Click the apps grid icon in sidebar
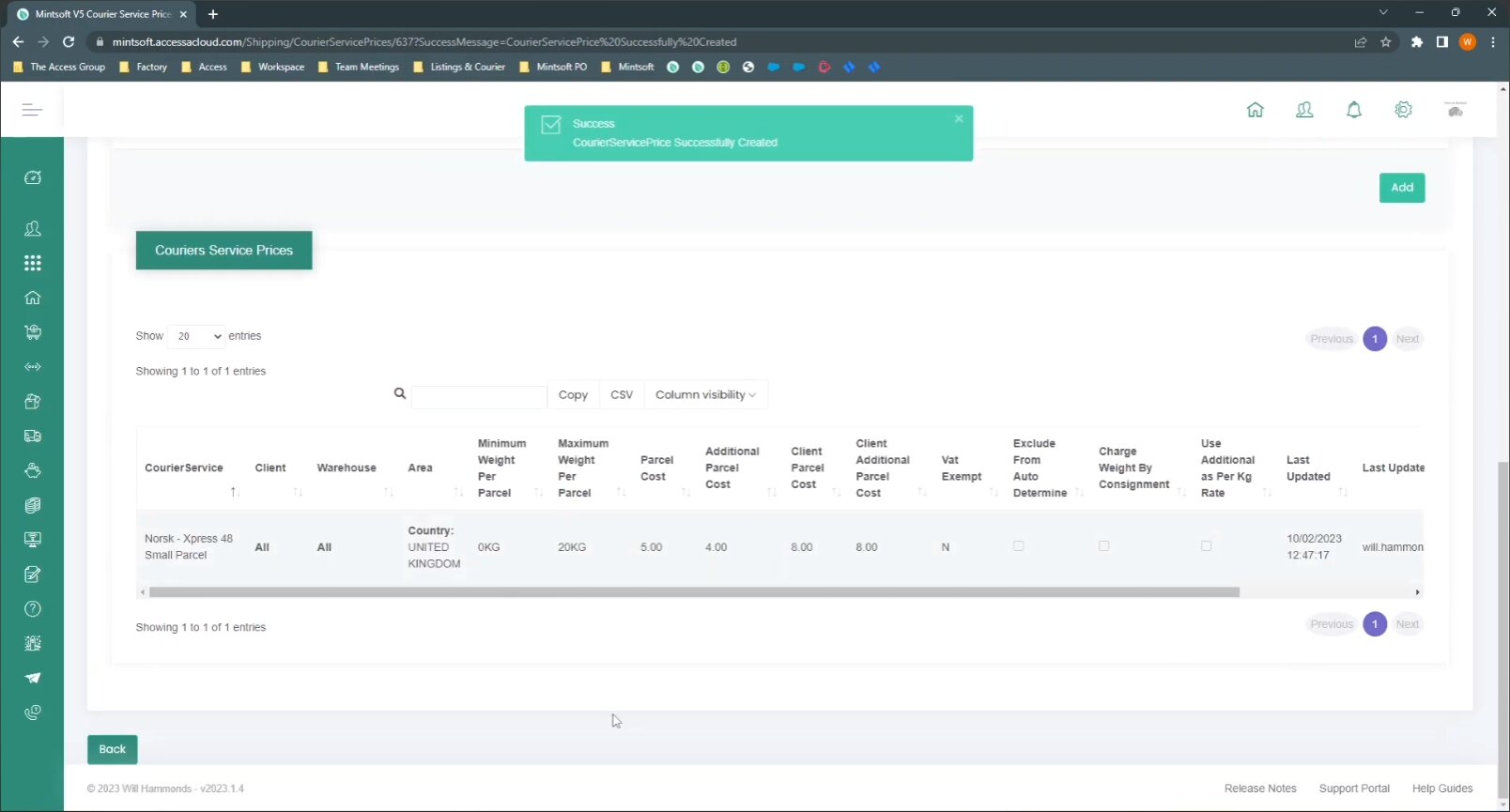 coord(33,263)
